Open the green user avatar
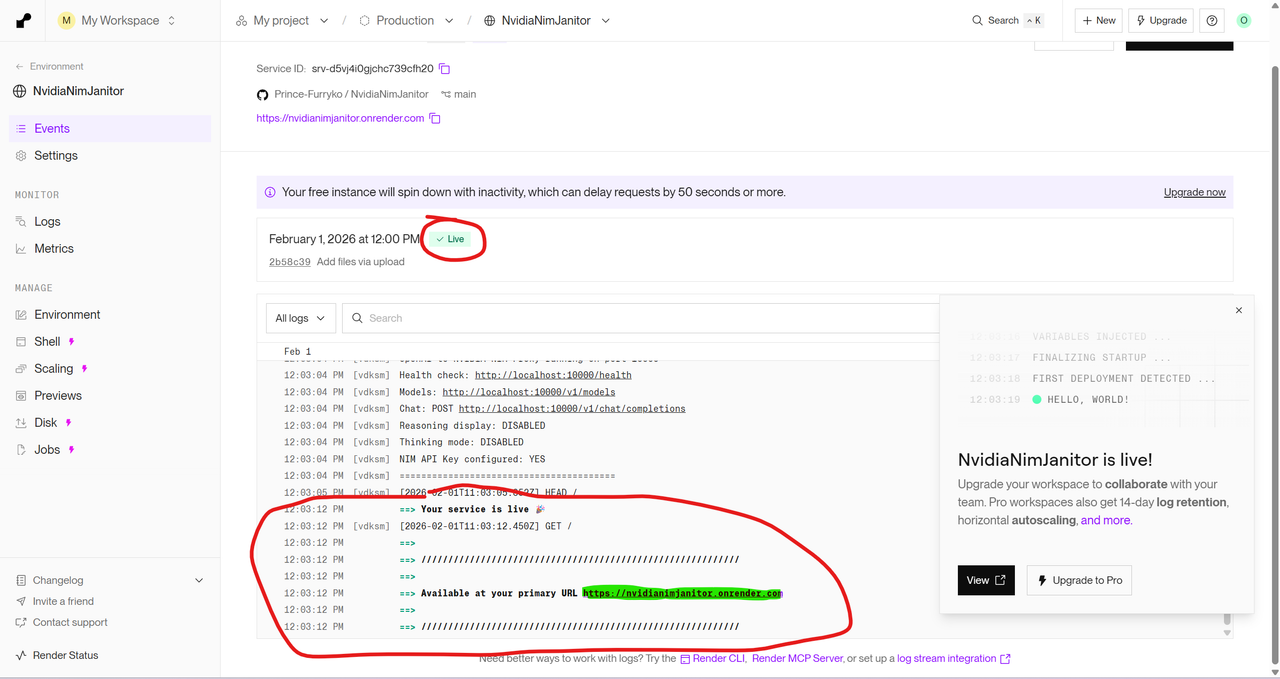The width and height of the screenshot is (1280, 679). 1244,20
